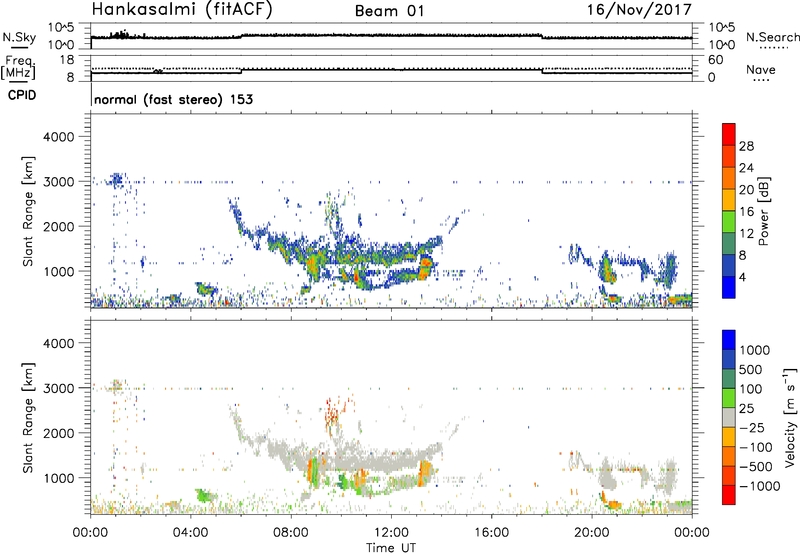Viewport: 800px width, 554px height.
Task: Click the "Nave" legend label
Action: click(761, 69)
